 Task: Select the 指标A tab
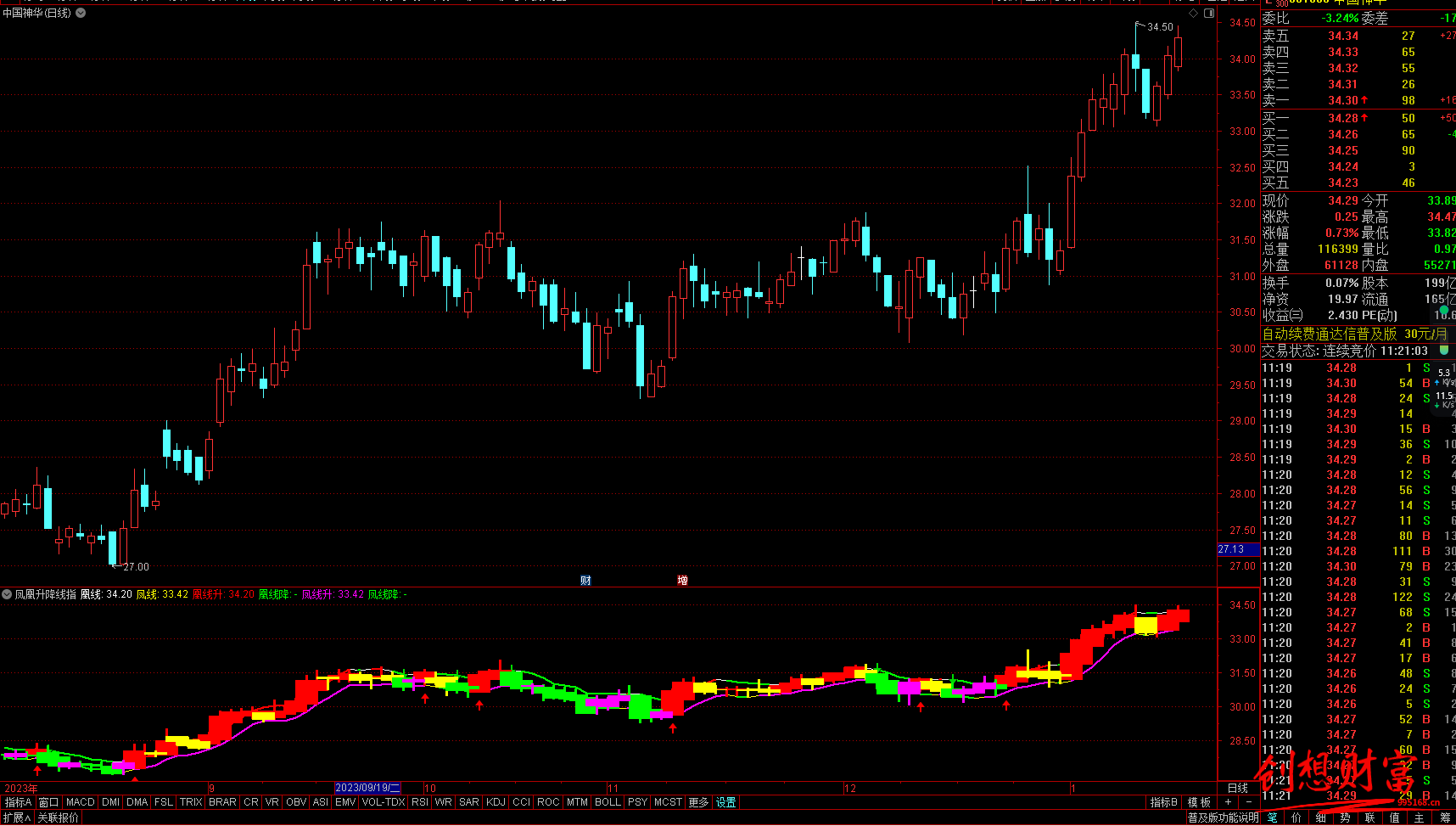point(18,802)
